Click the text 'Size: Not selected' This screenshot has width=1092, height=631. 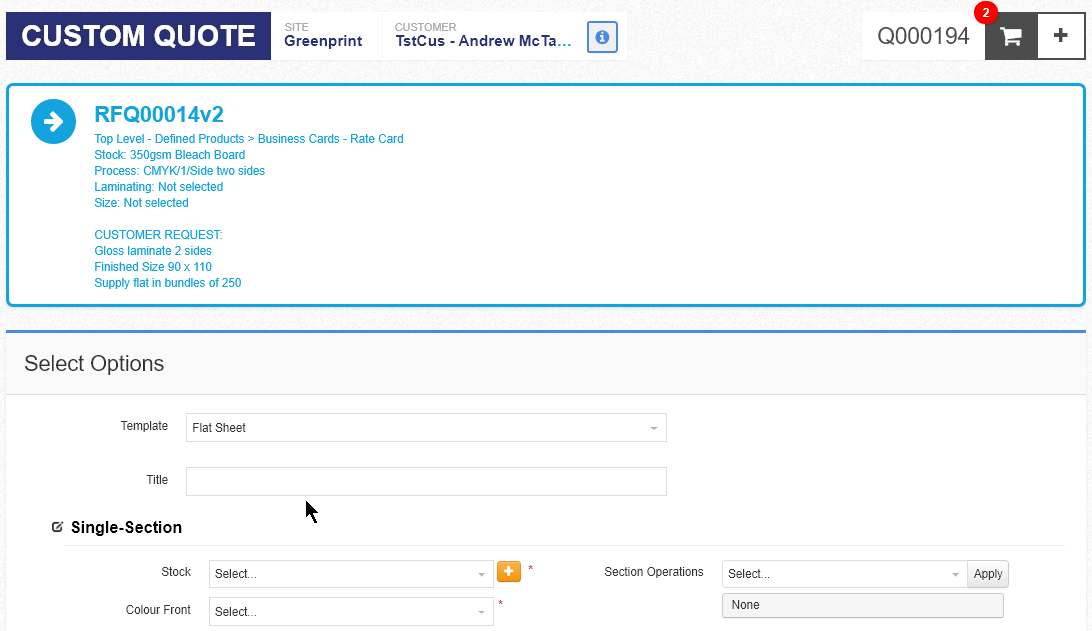pyautogui.click(x=141, y=203)
